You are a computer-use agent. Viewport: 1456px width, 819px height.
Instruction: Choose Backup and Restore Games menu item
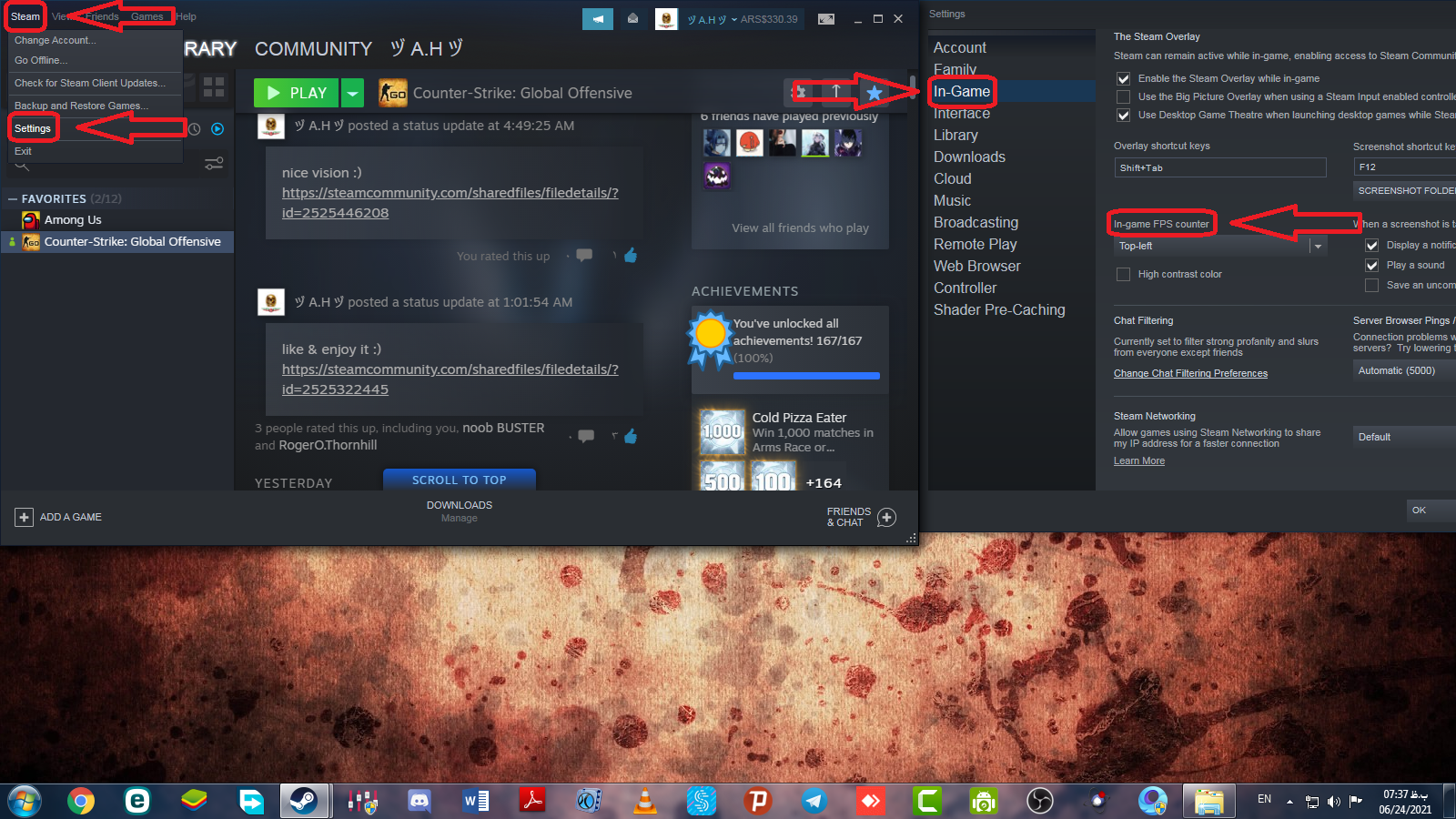point(81,106)
